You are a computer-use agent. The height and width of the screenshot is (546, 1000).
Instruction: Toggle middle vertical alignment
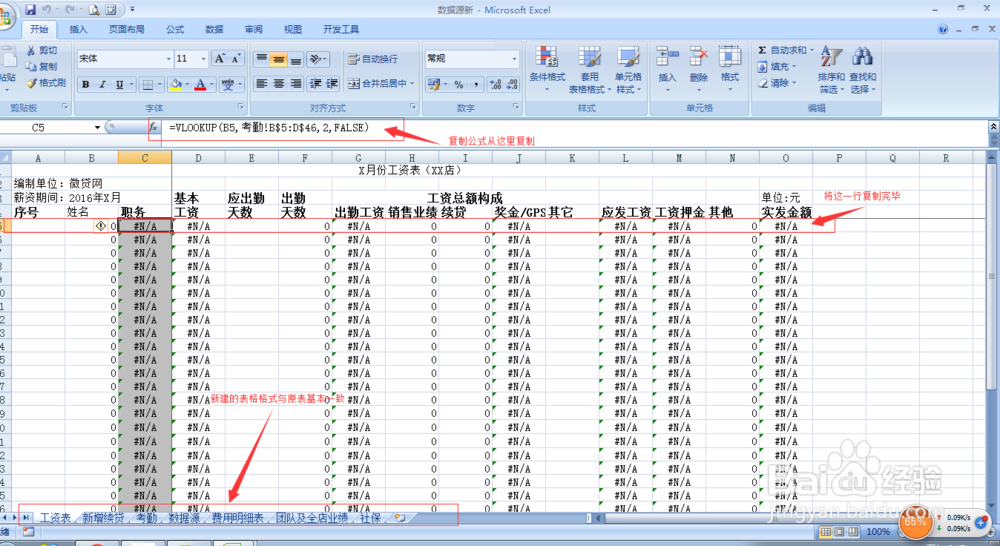(279, 59)
